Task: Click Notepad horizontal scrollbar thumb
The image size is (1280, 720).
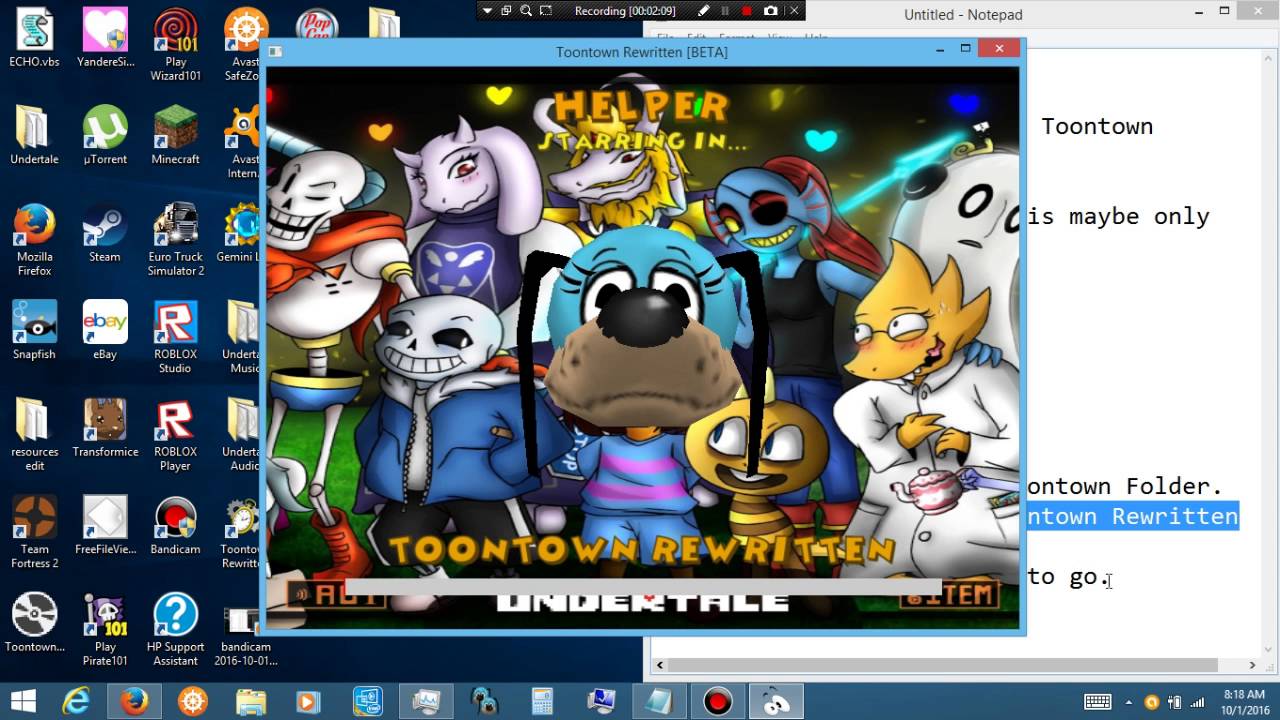Action: point(942,665)
